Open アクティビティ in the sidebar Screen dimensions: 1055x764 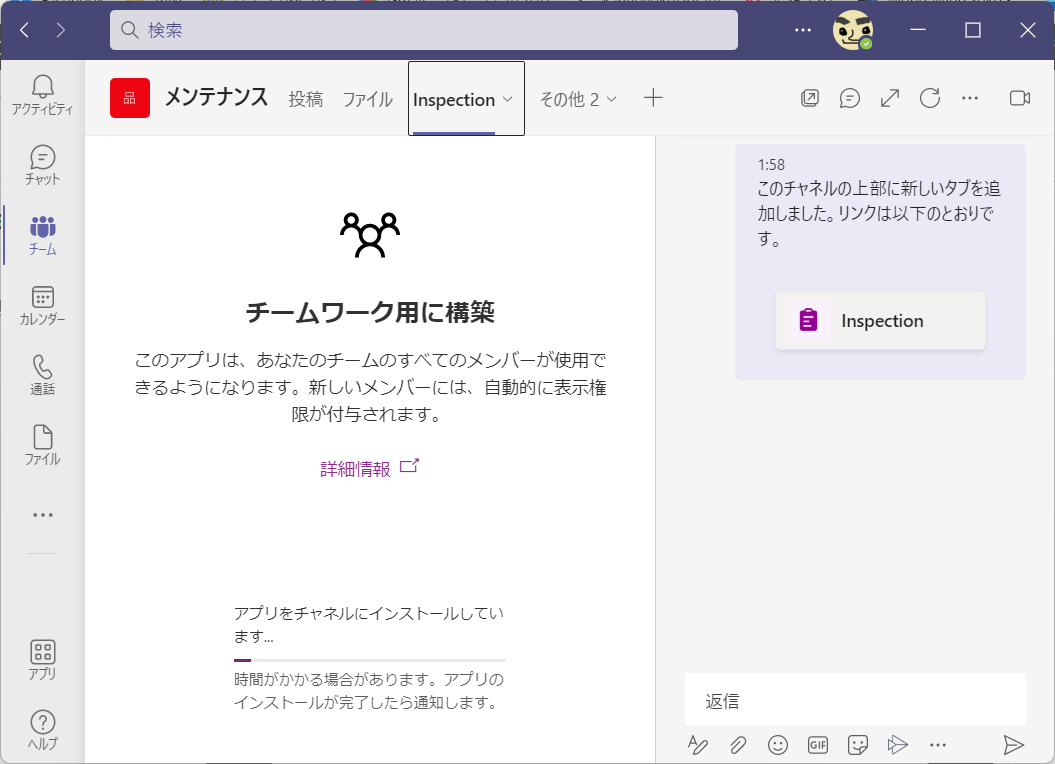(x=42, y=95)
